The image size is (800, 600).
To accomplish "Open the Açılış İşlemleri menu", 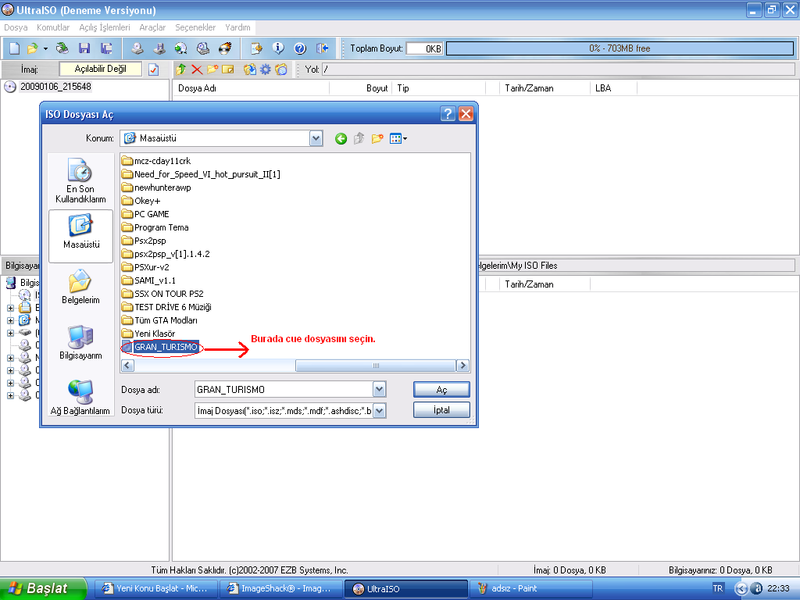I will coord(104,28).
